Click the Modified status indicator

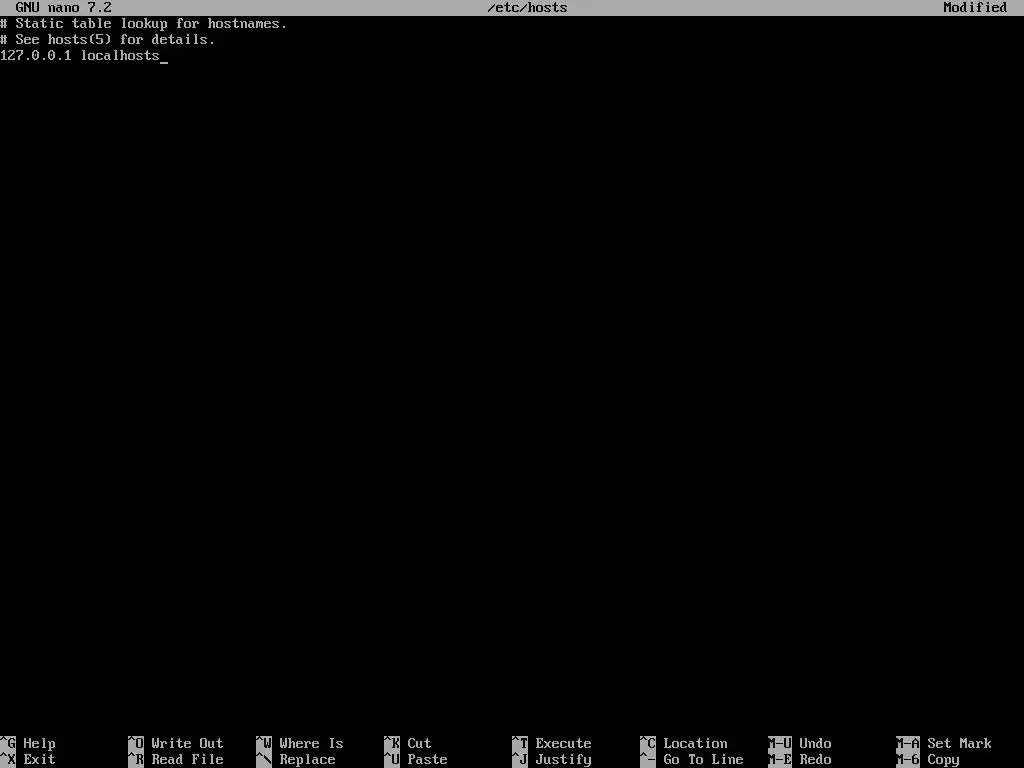(975, 8)
